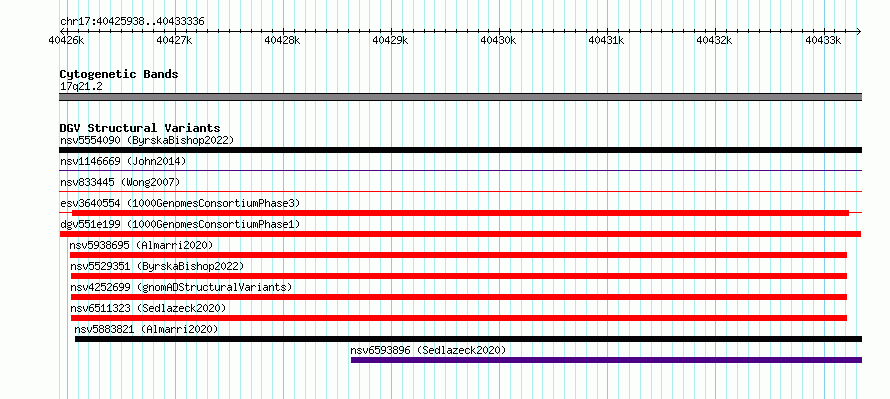Open dgv551e199 (1000GenomesConsortiumPhase1) label

[180, 224]
